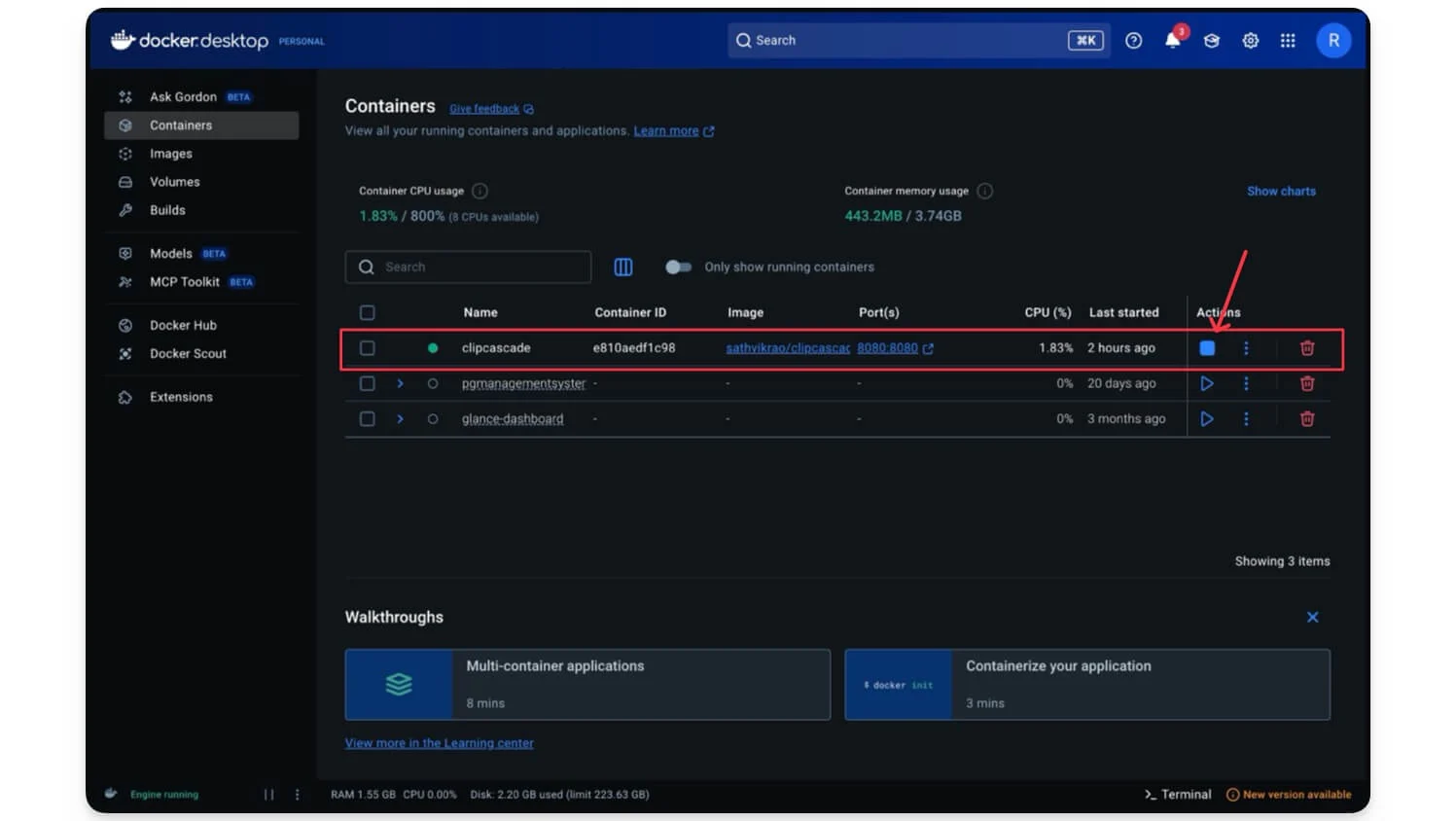
Task: Open notifications bell icon
Action: coord(1173,41)
